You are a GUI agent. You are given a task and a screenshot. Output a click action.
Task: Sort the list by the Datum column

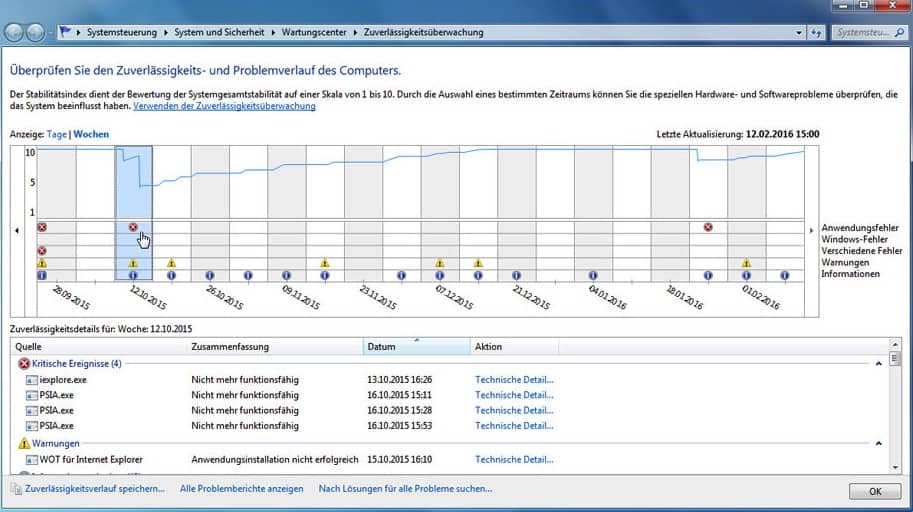(415, 347)
